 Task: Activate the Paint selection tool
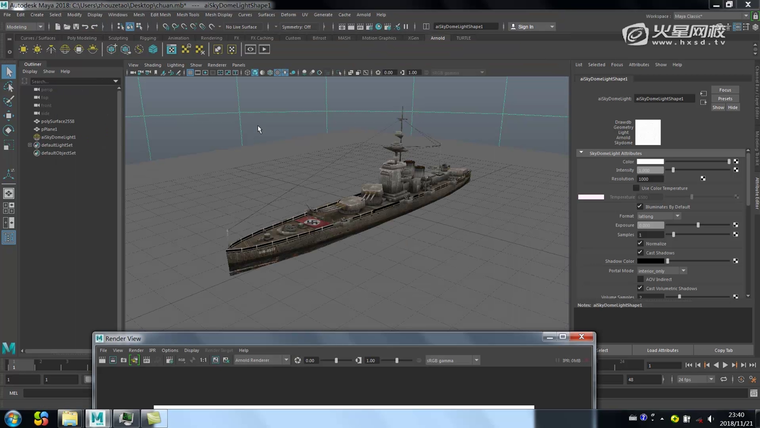pos(9,101)
